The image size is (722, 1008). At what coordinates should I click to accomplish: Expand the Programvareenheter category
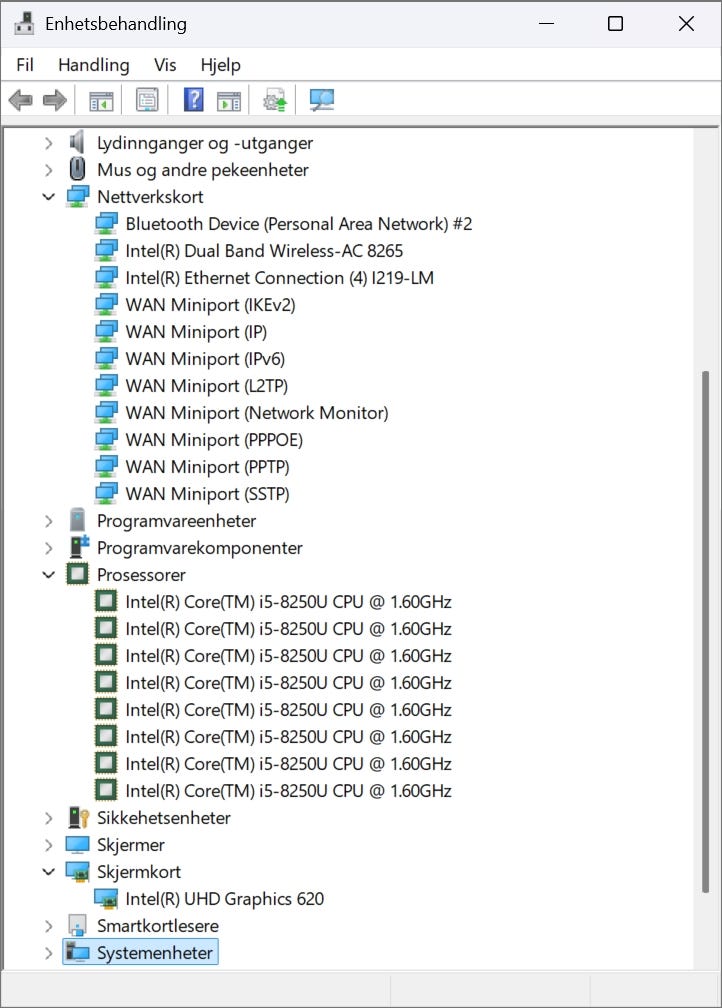coord(49,521)
